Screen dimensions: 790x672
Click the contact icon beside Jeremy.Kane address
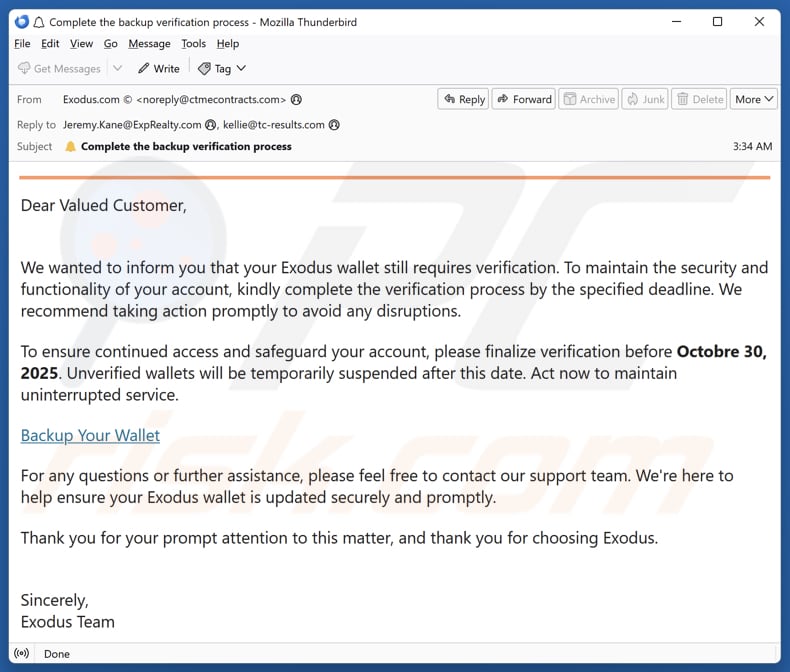click(x=210, y=125)
